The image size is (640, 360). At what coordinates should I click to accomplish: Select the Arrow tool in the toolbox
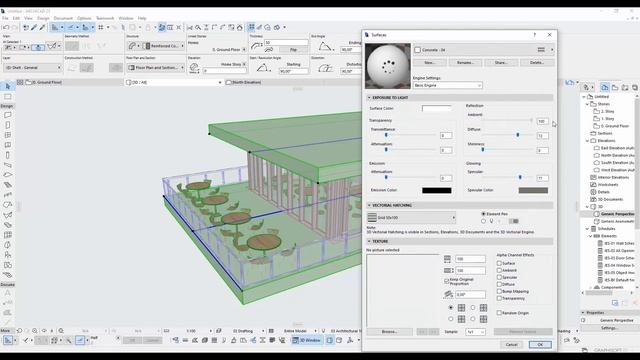click(x=7, y=86)
